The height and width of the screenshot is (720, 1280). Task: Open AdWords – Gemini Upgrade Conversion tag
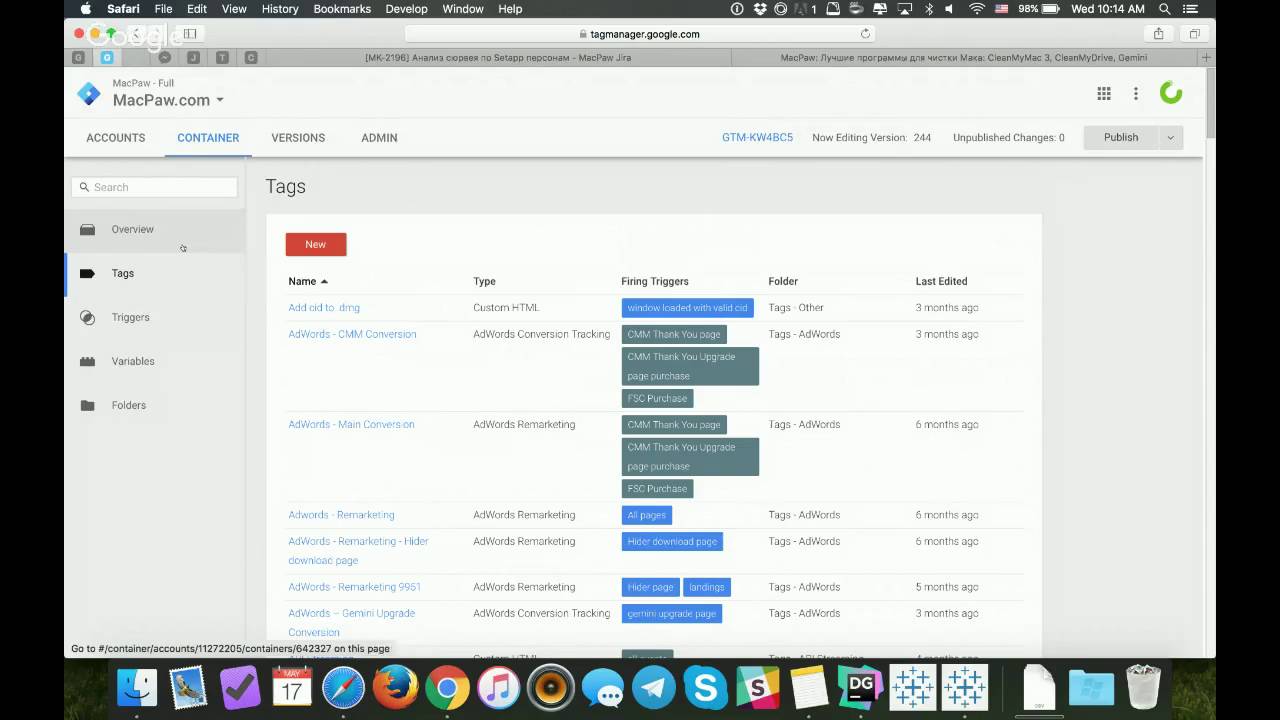click(351, 622)
